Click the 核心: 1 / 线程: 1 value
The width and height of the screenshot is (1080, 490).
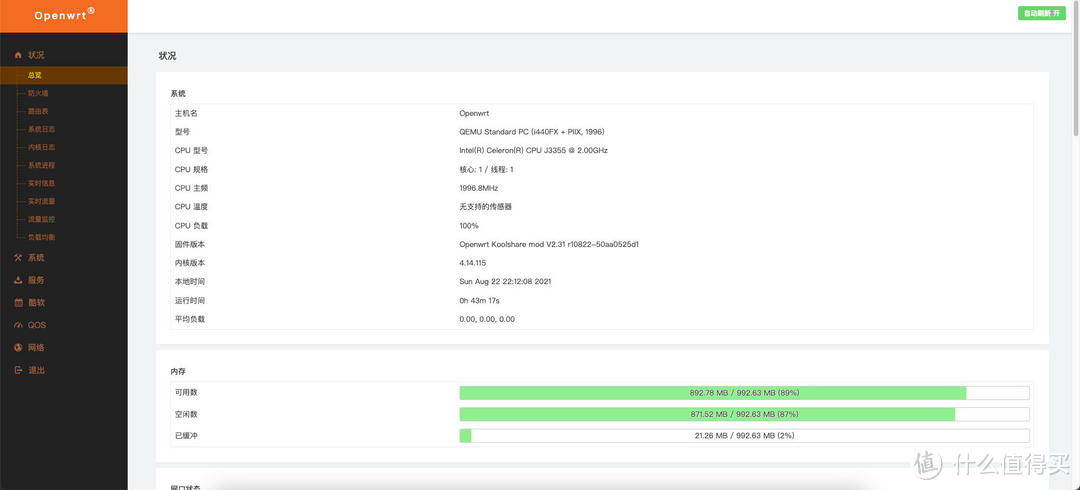[486, 169]
